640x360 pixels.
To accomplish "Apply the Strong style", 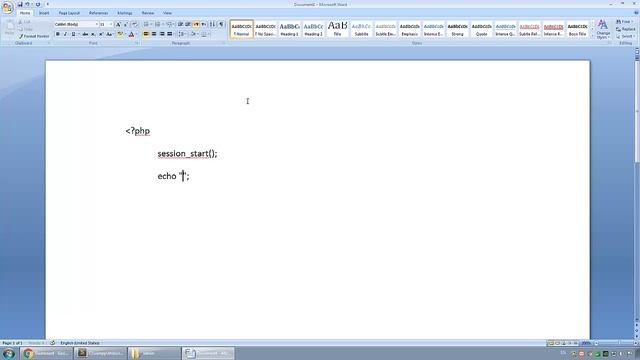I will tap(458, 29).
